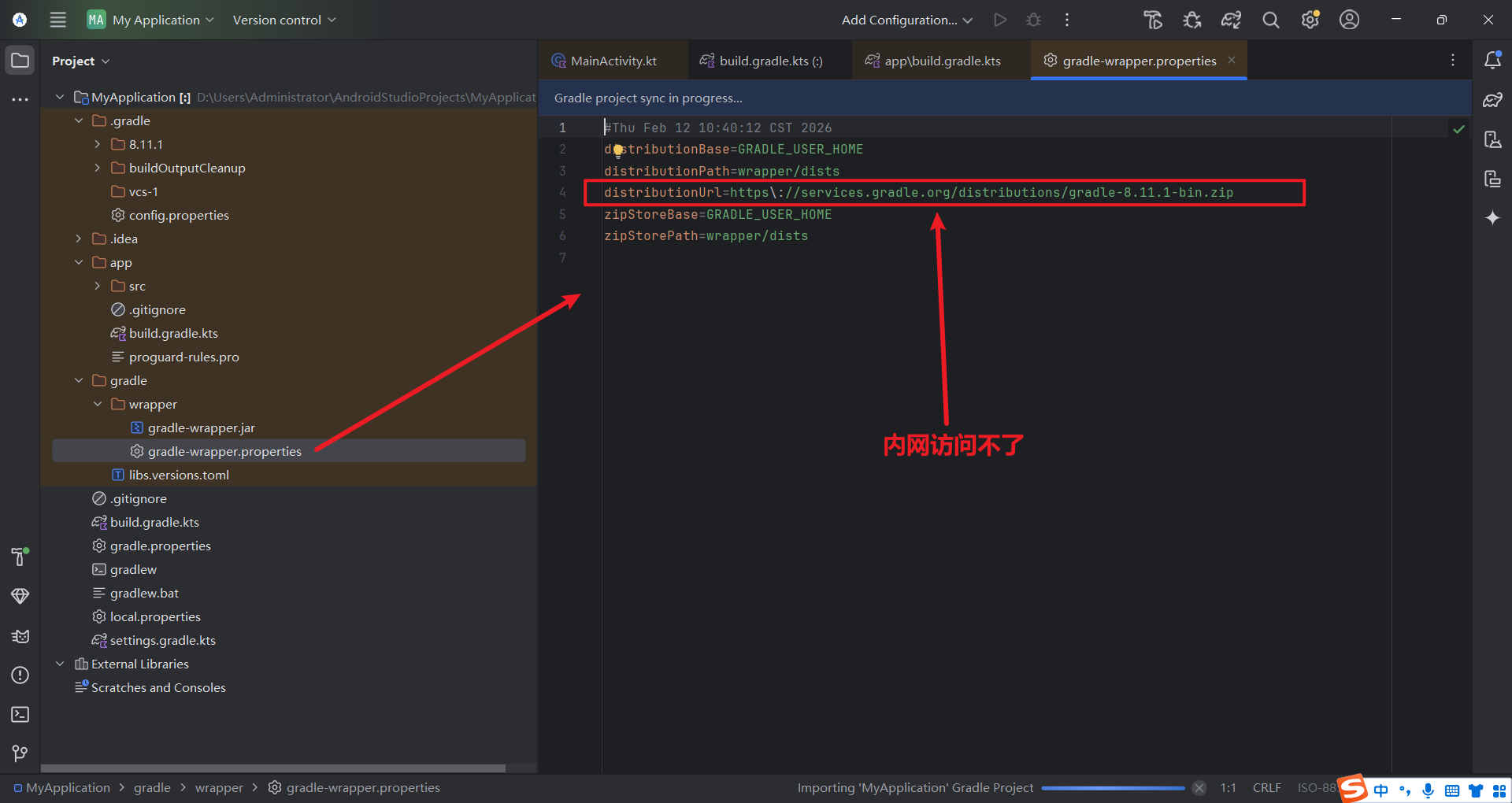Open the My Application project dropdown
Image resolution: width=1512 pixels, height=803 pixels.
click(x=150, y=20)
